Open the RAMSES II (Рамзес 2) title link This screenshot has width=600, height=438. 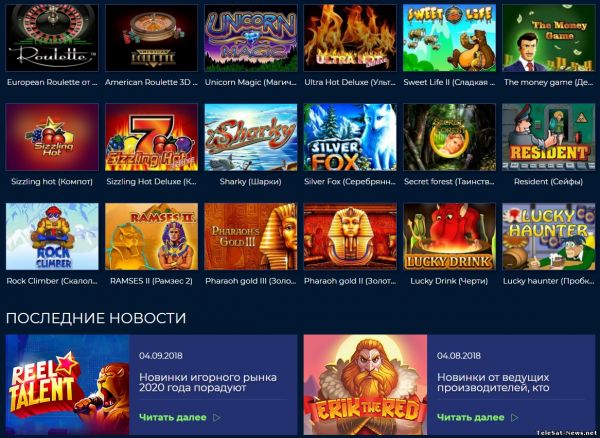(152, 281)
